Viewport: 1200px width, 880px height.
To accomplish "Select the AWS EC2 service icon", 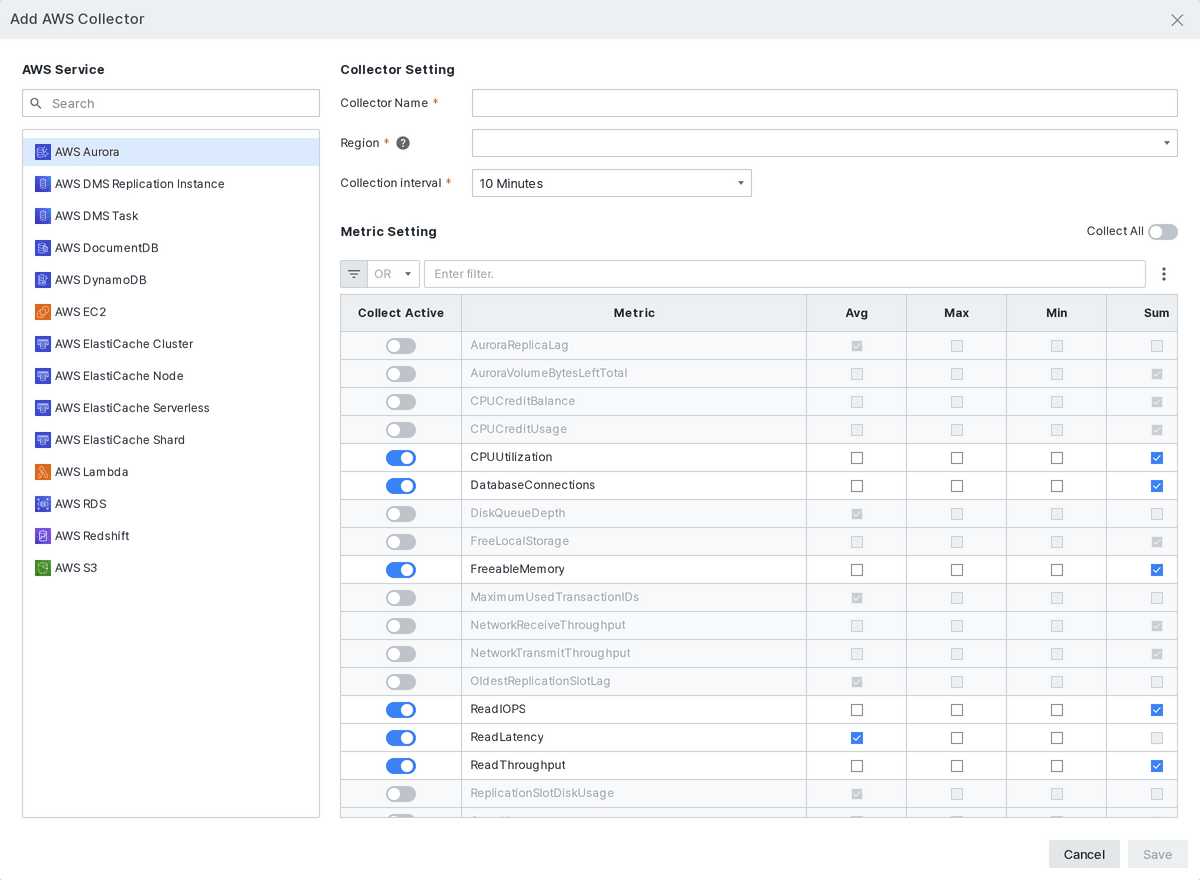I will pyautogui.click(x=43, y=312).
